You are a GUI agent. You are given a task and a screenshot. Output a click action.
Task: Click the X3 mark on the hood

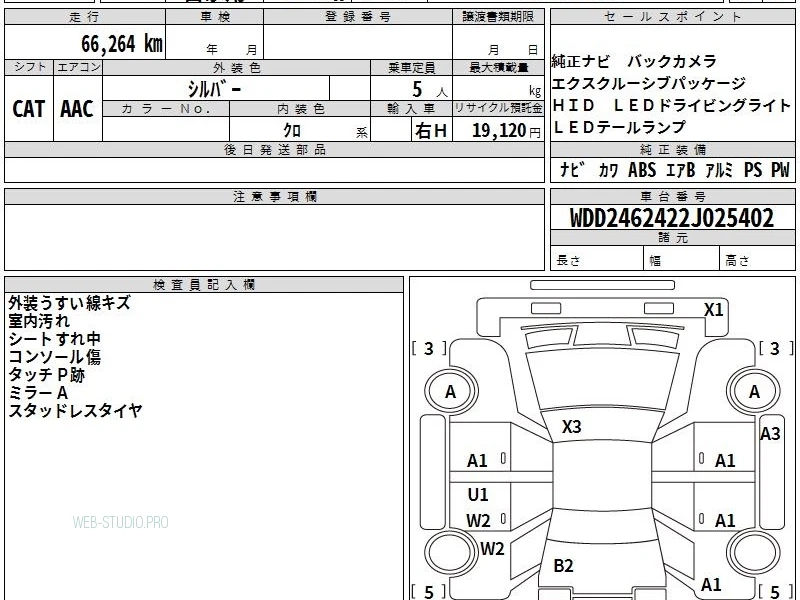[571, 427]
